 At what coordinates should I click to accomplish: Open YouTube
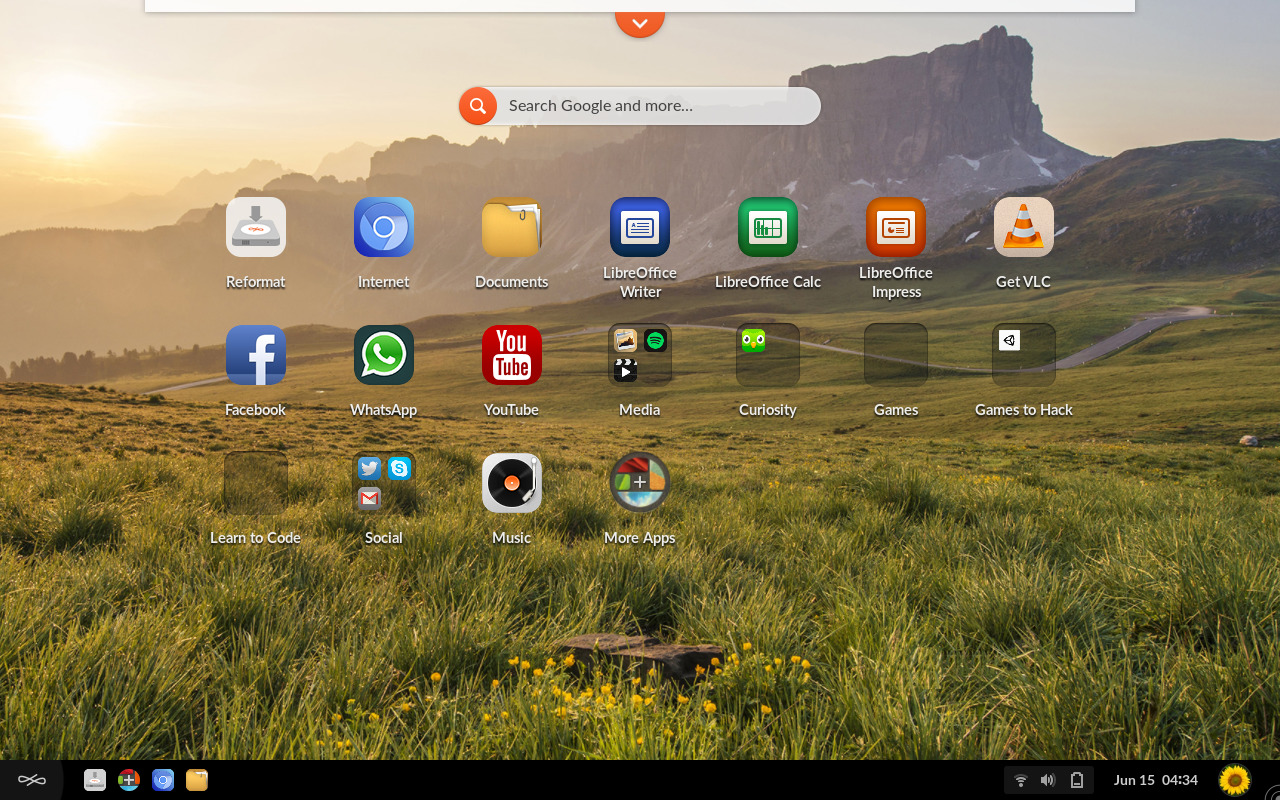(512, 355)
